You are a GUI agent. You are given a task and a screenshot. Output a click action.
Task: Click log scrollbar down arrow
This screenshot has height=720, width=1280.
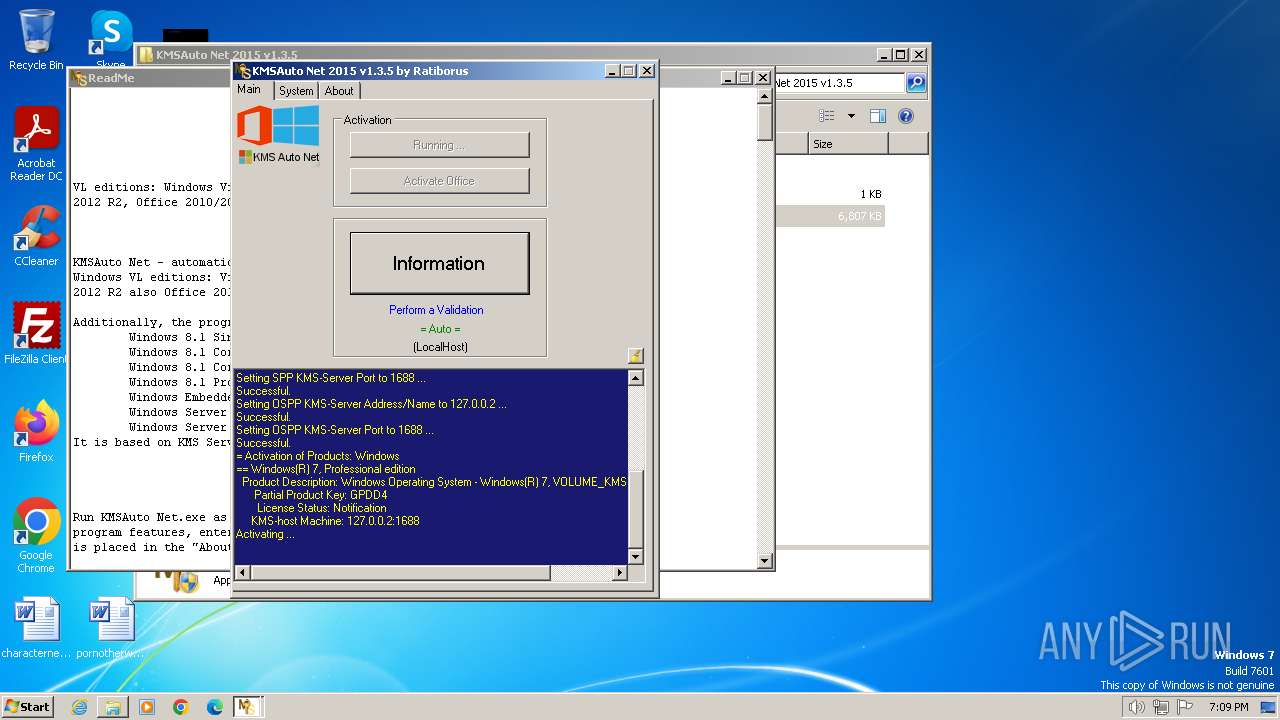[x=635, y=556]
